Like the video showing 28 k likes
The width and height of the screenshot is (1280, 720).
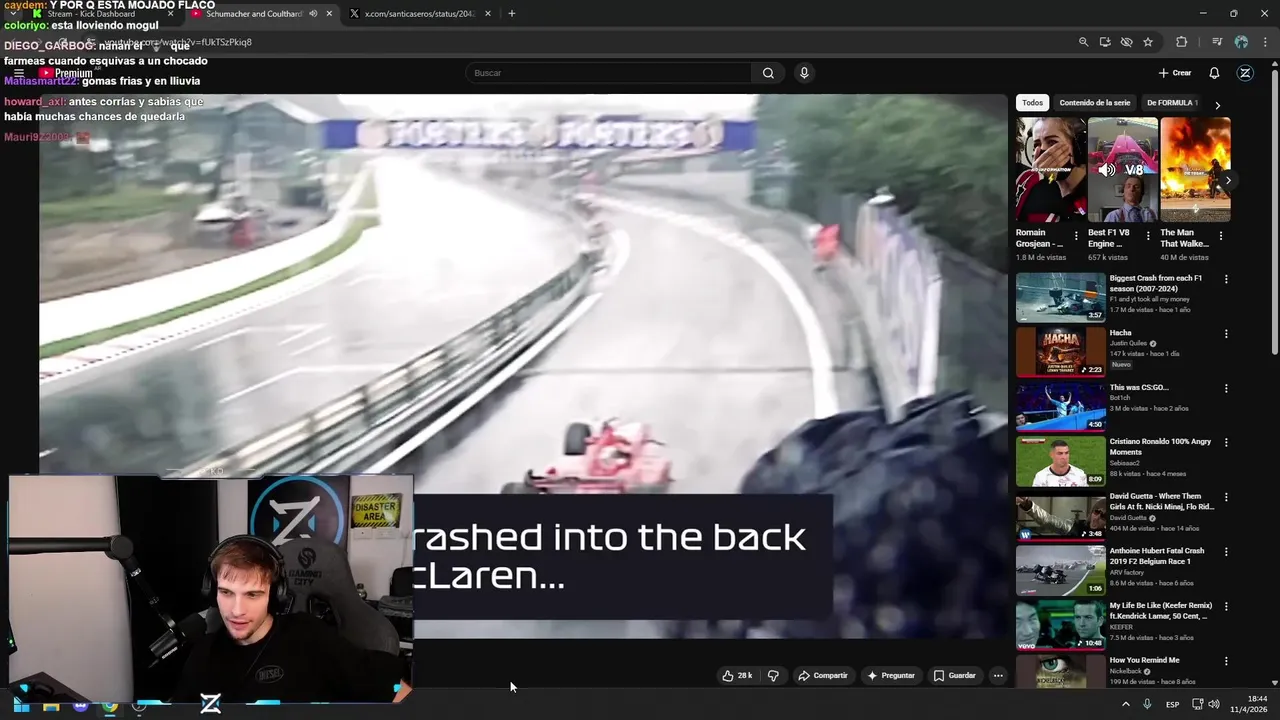point(737,676)
